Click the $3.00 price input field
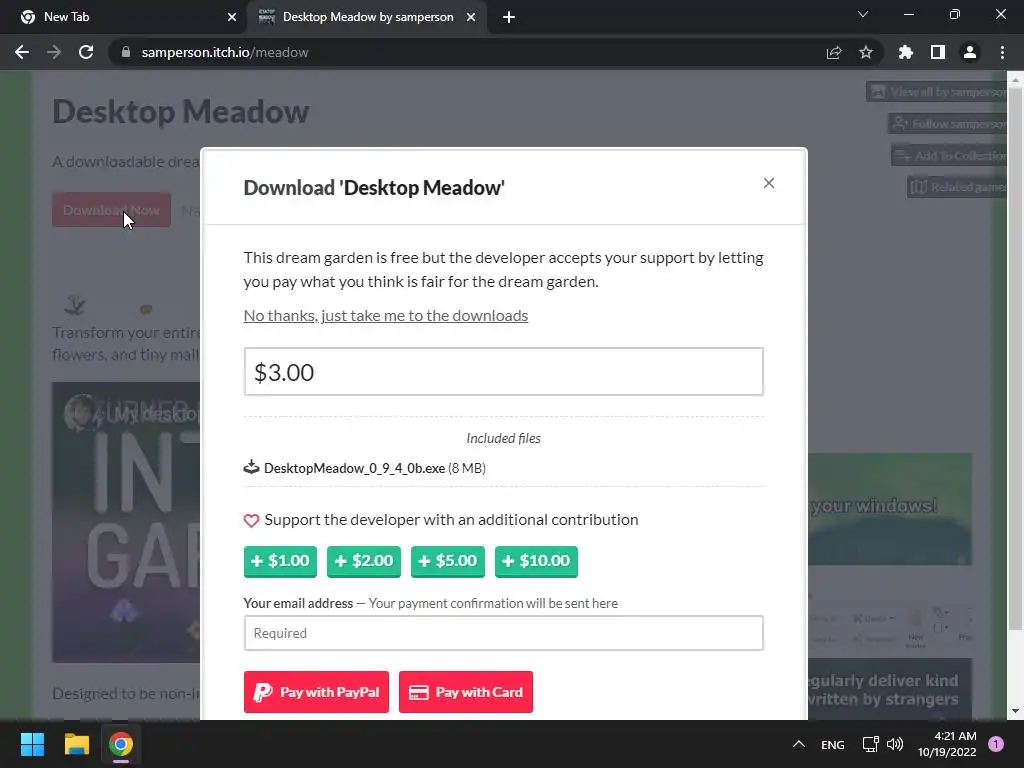Screen dimensions: 1024x768 pyautogui.click(x=504, y=372)
